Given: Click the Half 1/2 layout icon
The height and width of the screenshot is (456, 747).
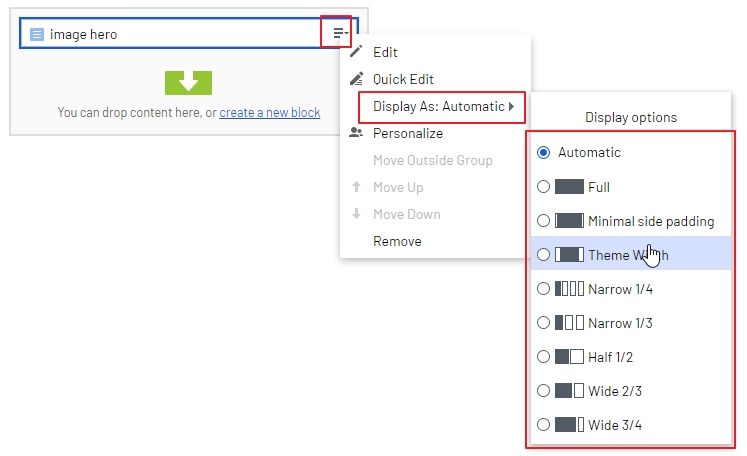Looking at the screenshot, I should click(569, 357).
